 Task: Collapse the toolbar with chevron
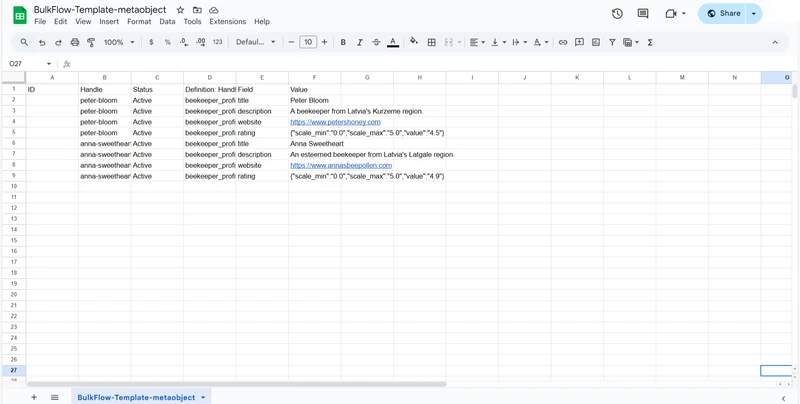point(775,42)
